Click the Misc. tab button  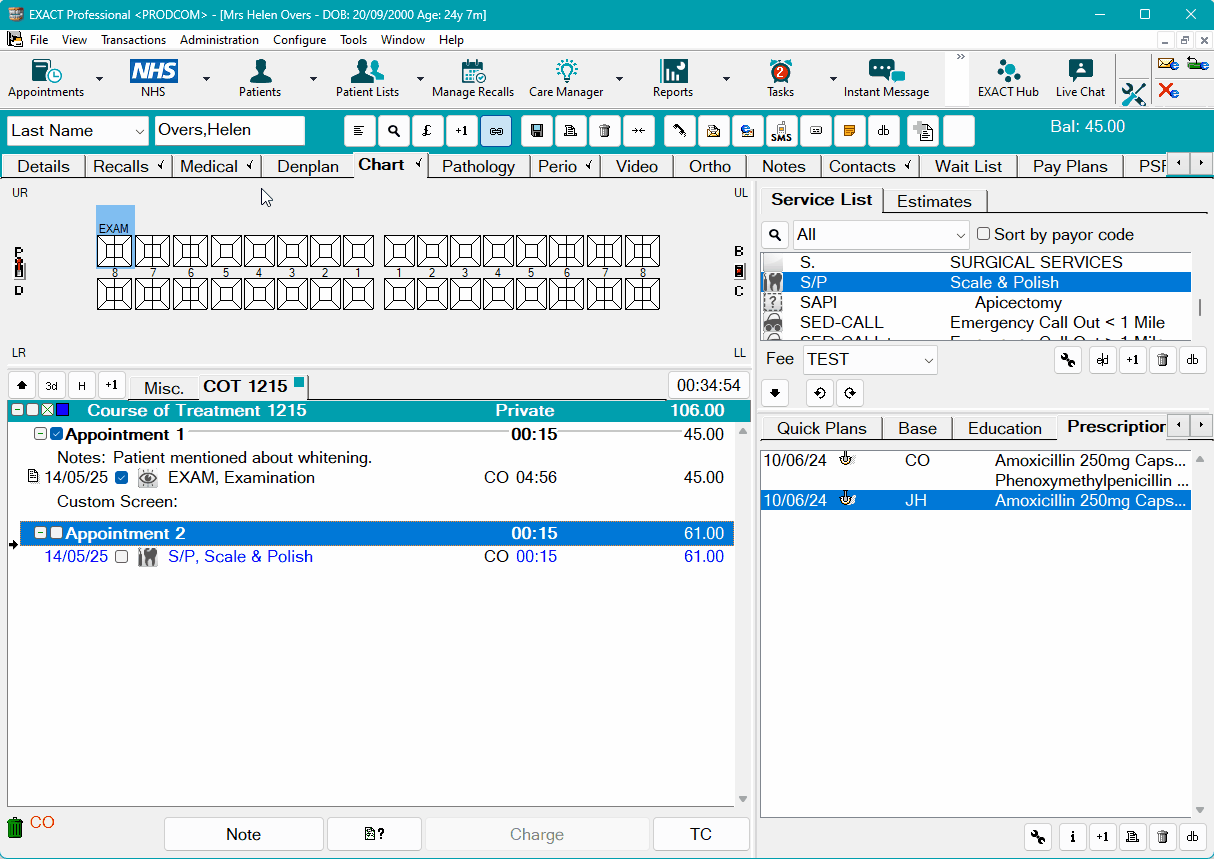click(164, 388)
